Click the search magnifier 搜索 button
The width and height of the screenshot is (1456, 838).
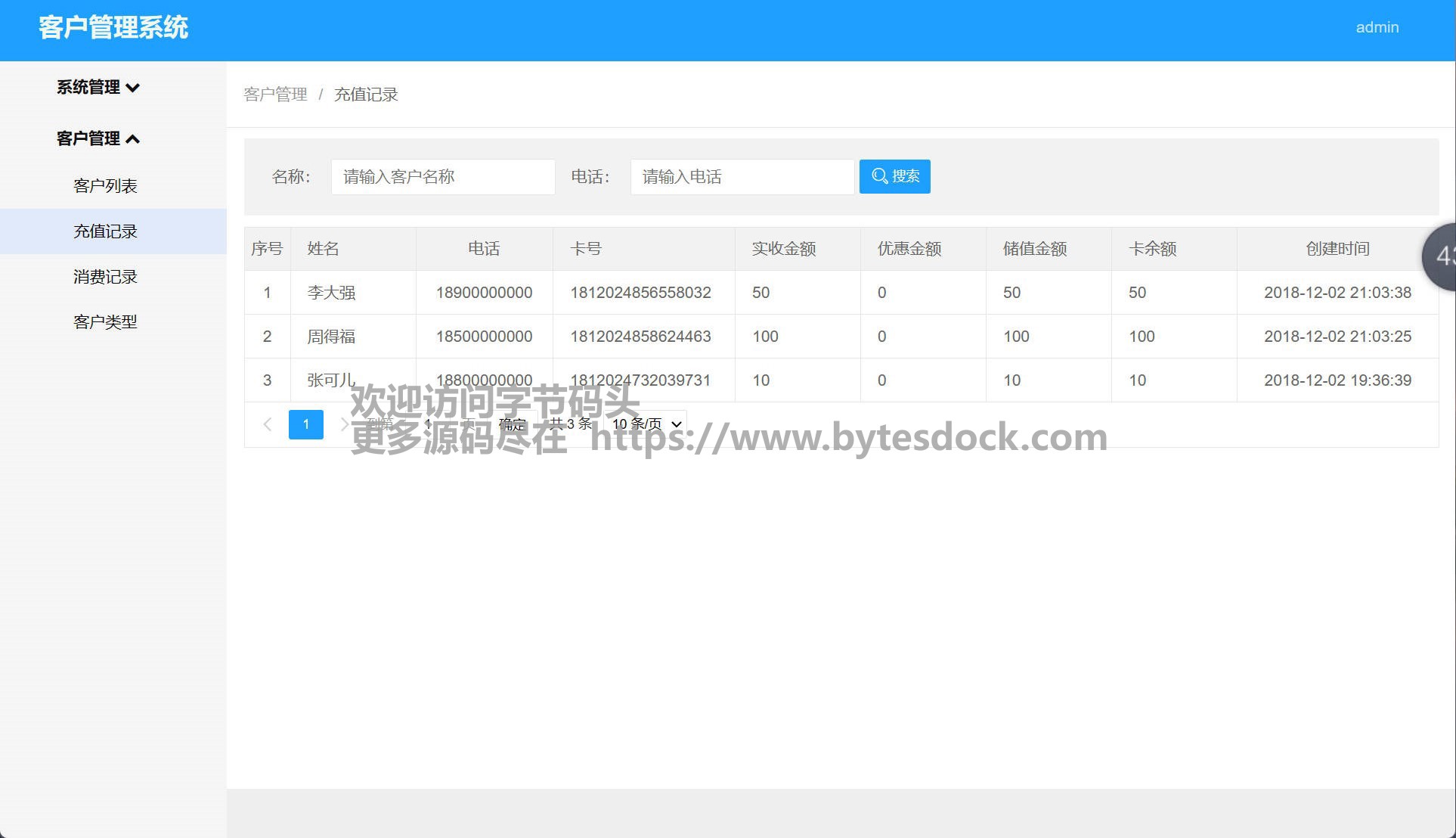pyautogui.click(x=894, y=176)
